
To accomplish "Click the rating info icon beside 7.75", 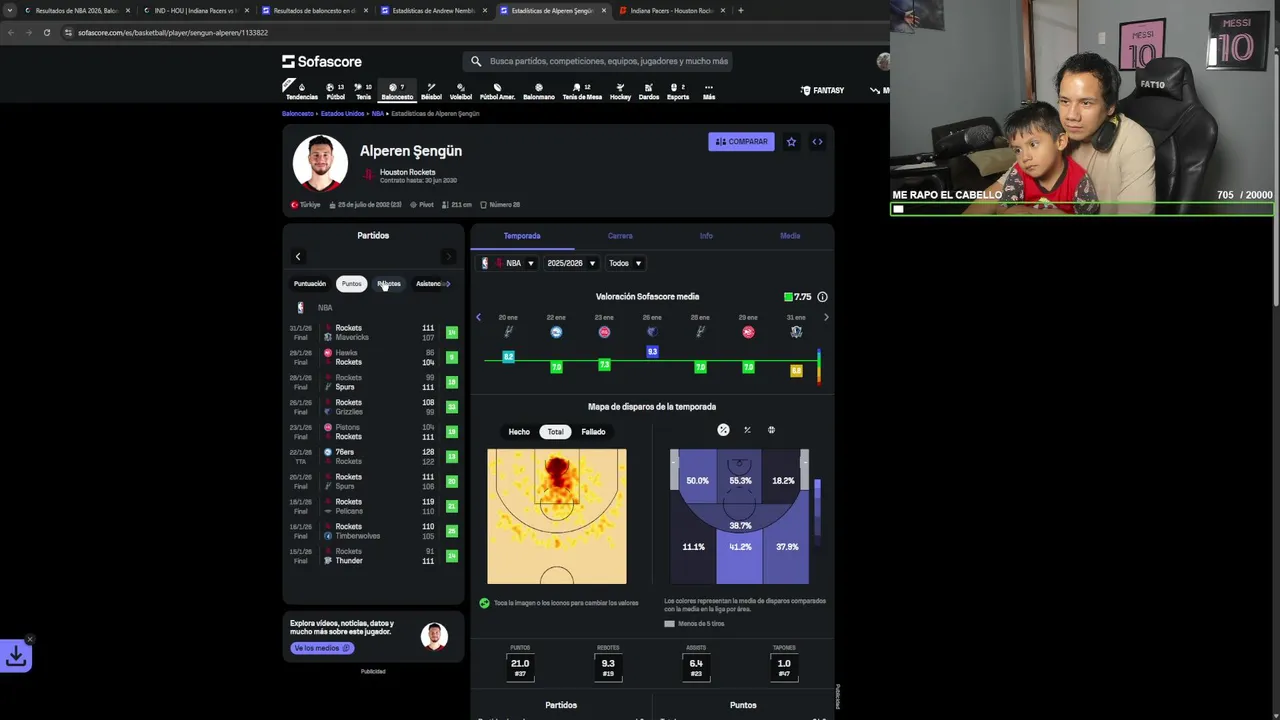I will 822,297.
